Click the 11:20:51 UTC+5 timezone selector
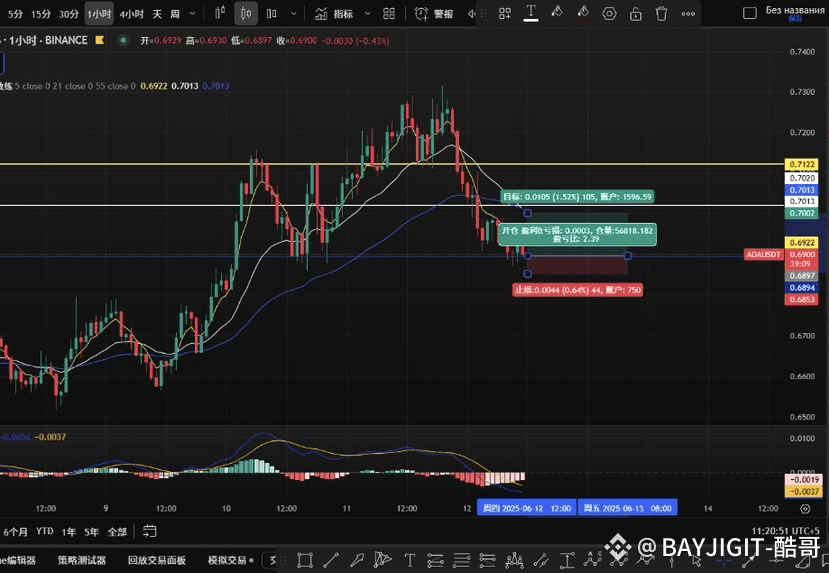Viewport: 829px width, 573px height. (786, 530)
